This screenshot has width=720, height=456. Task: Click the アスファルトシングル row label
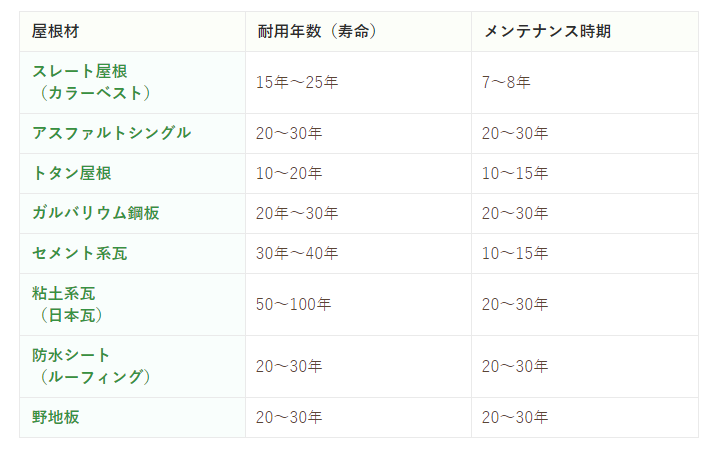pos(111,133)
